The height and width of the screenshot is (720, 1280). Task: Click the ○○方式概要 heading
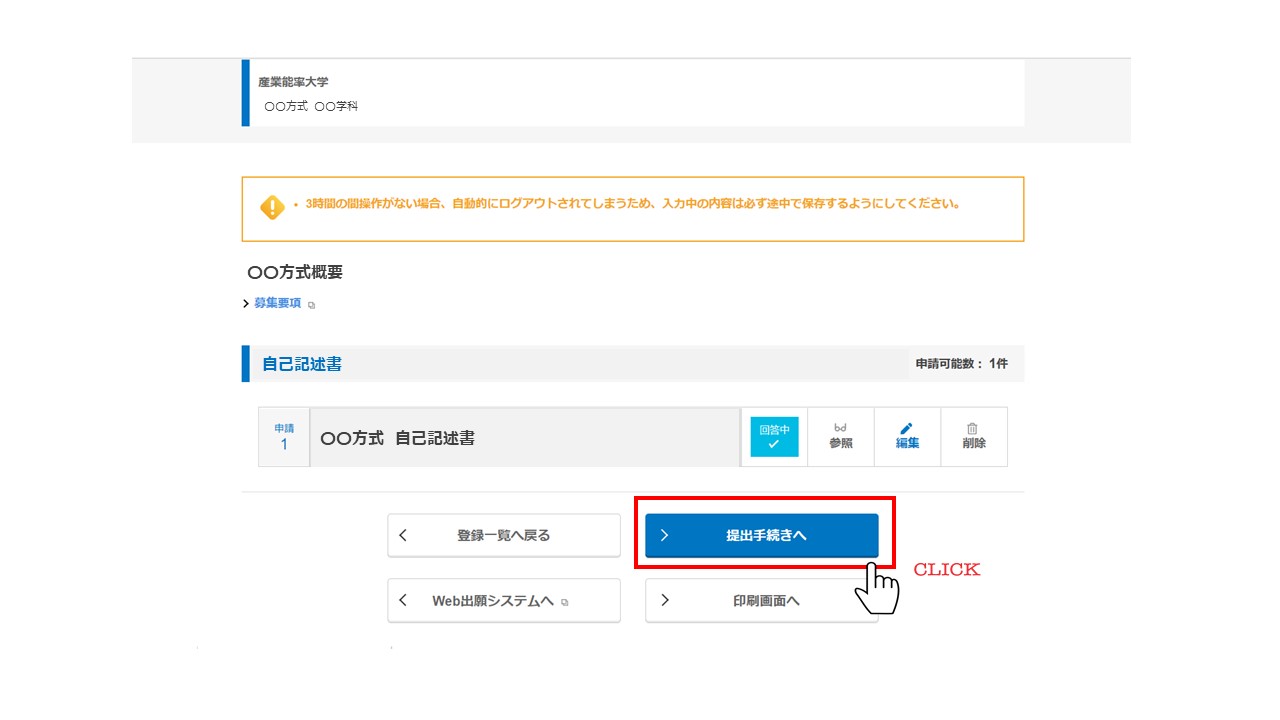pyautogui.click(x=295, y=272)
